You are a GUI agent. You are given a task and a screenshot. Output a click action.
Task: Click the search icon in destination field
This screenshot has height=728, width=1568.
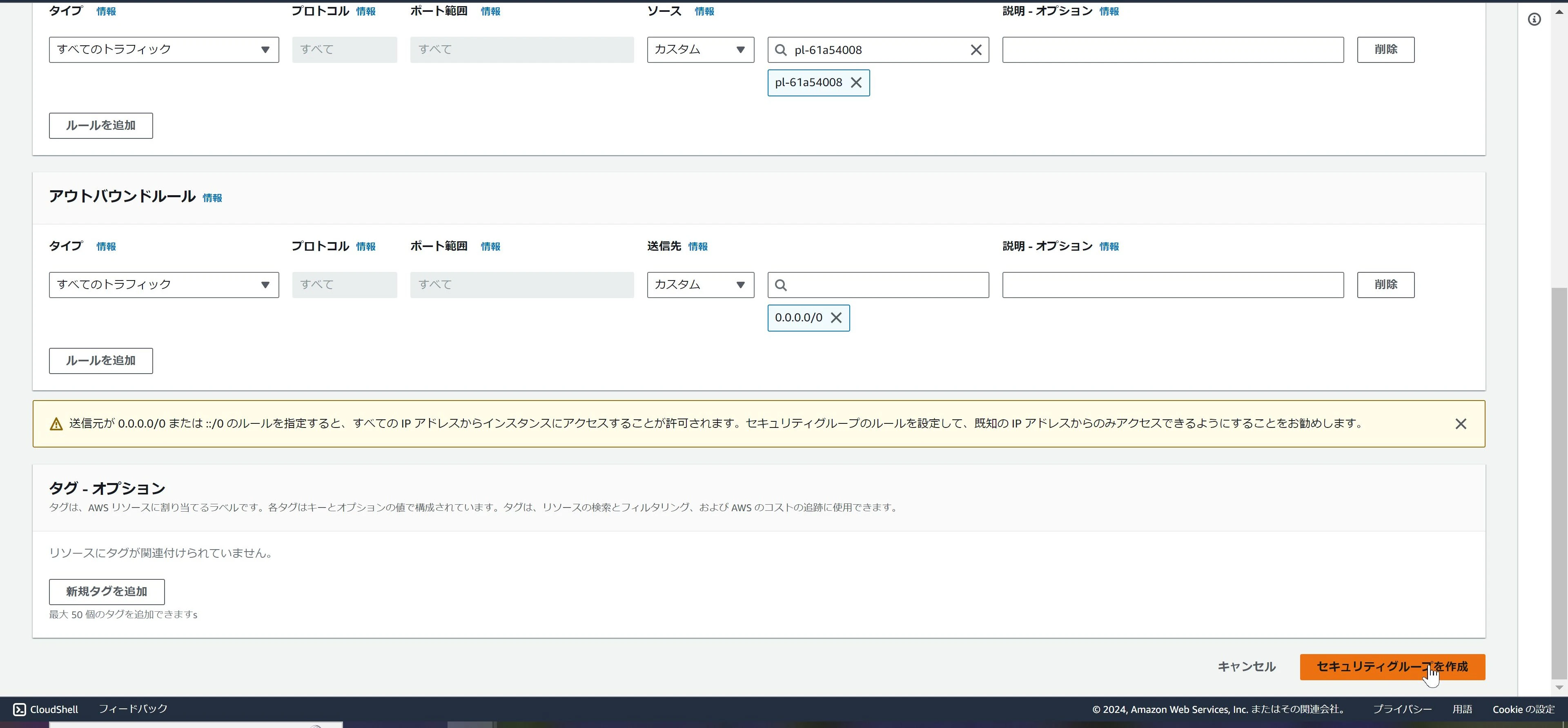coord(781,285)
